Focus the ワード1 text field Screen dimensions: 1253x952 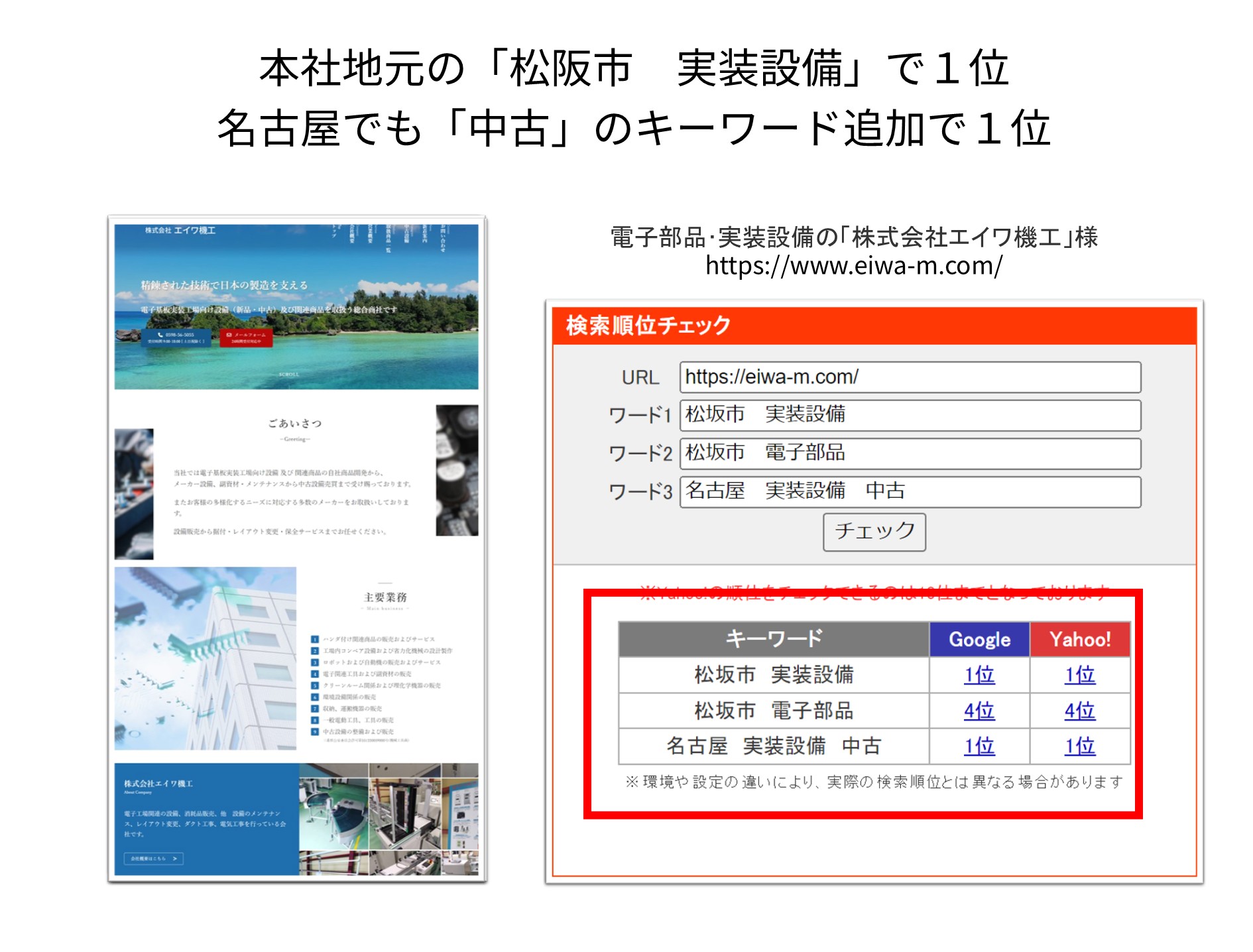coord(910,415)
